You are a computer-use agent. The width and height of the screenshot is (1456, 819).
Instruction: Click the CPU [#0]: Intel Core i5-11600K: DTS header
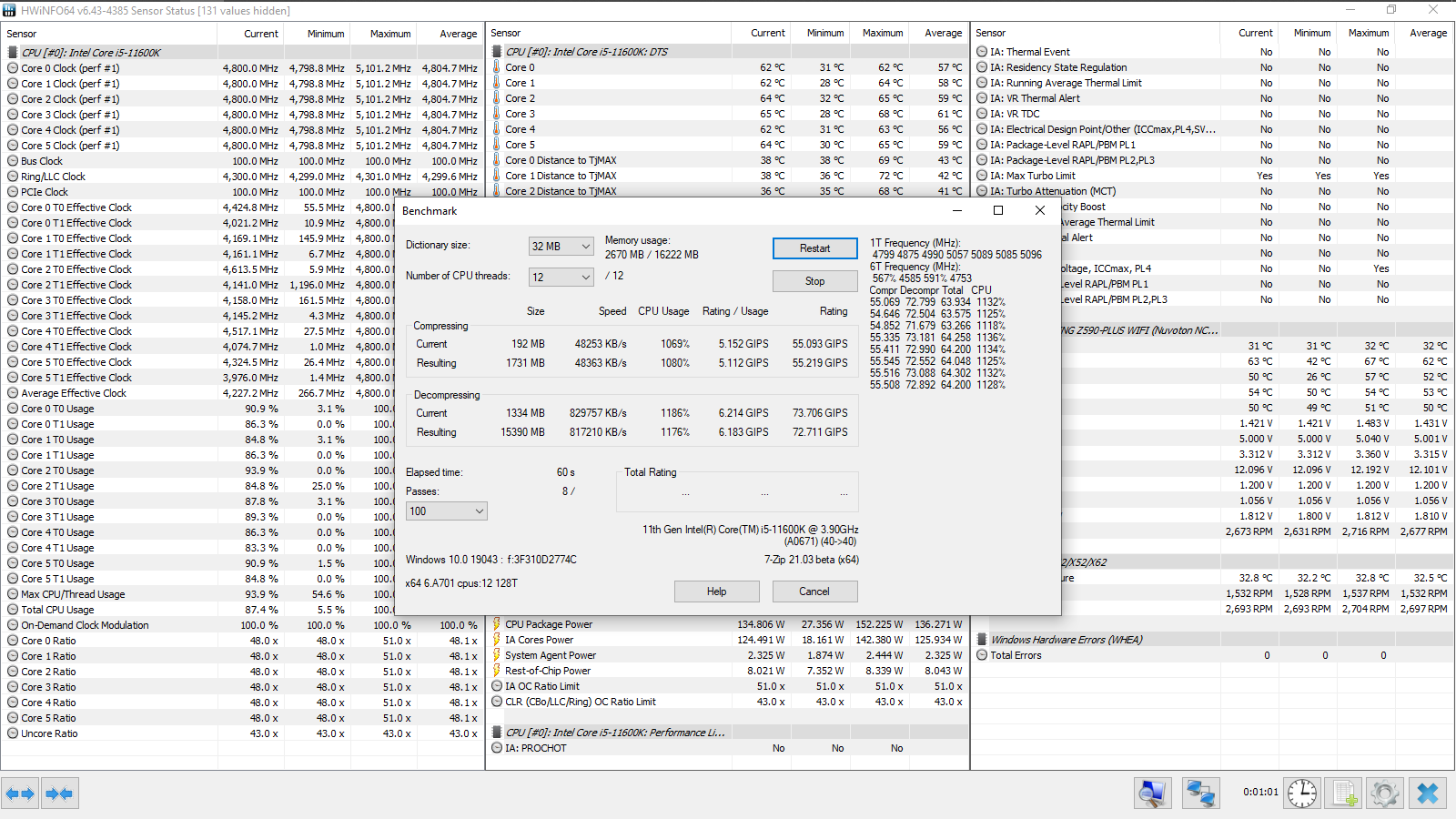pos(587,52)
